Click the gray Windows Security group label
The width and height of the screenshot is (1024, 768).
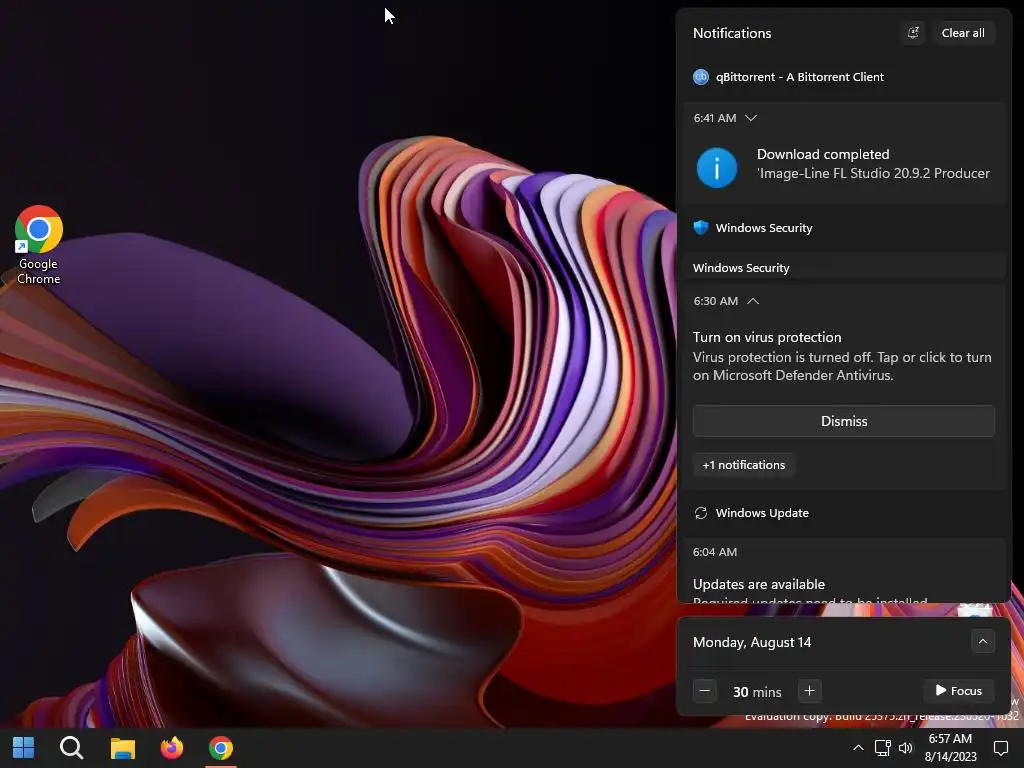tap(741, 268)
